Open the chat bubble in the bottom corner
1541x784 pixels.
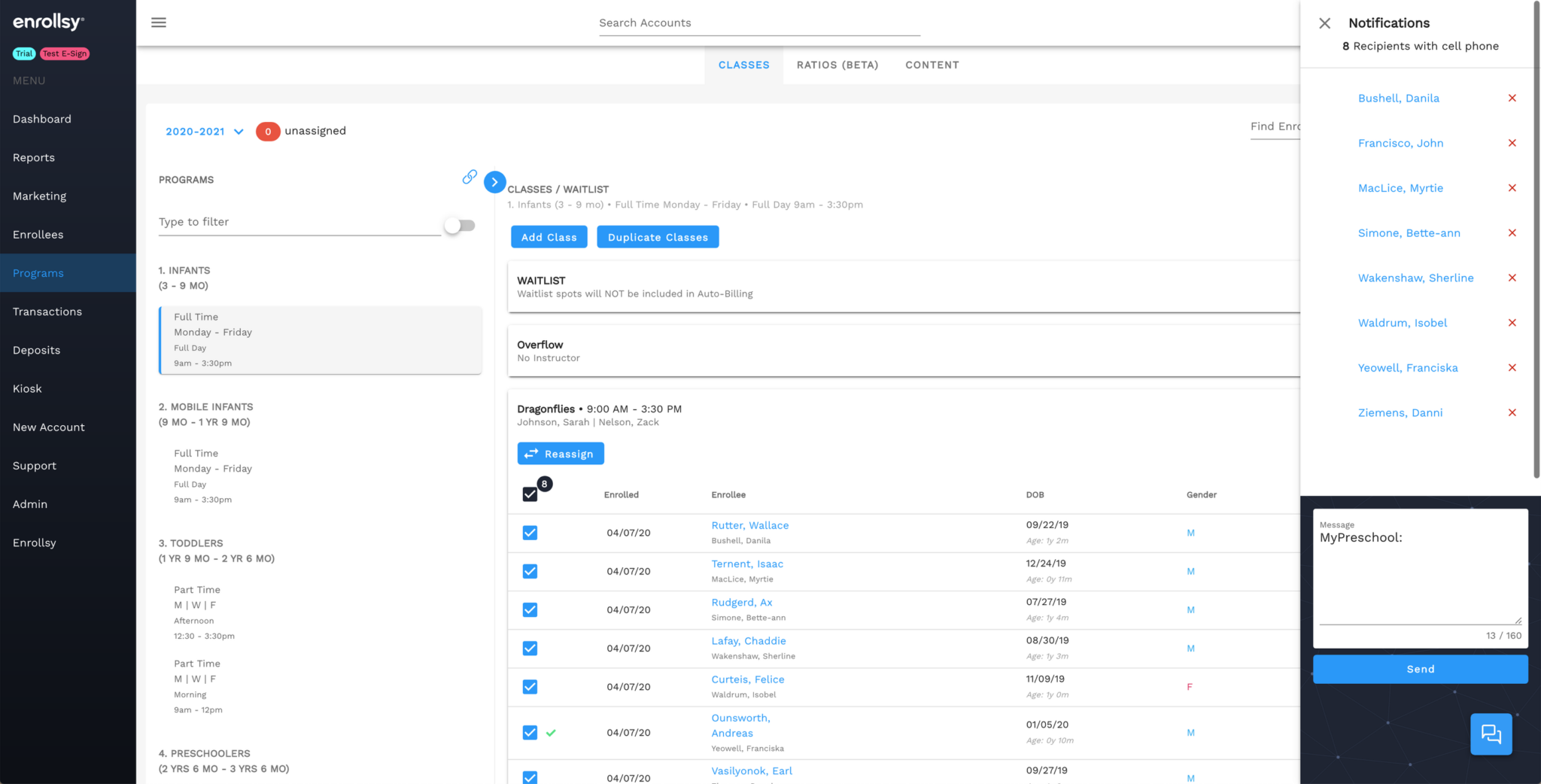click(x=1491, y=734)
